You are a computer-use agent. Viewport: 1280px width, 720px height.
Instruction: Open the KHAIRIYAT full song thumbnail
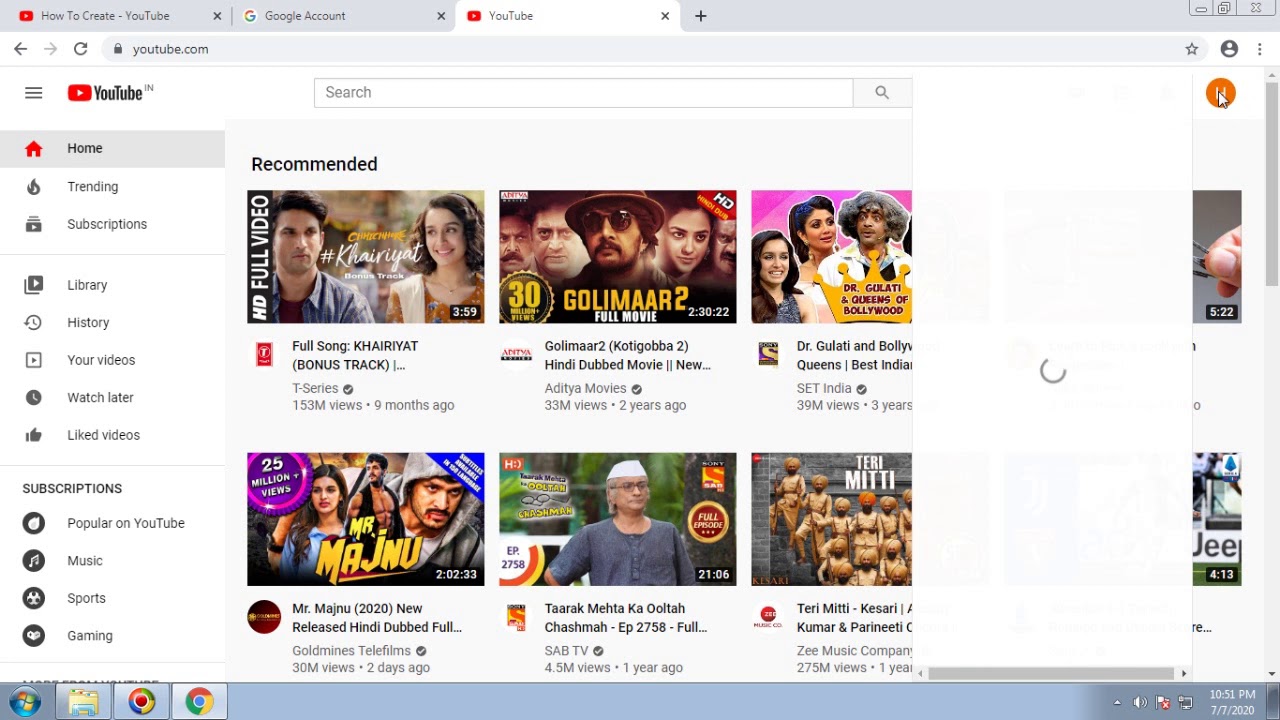(366, 257)
